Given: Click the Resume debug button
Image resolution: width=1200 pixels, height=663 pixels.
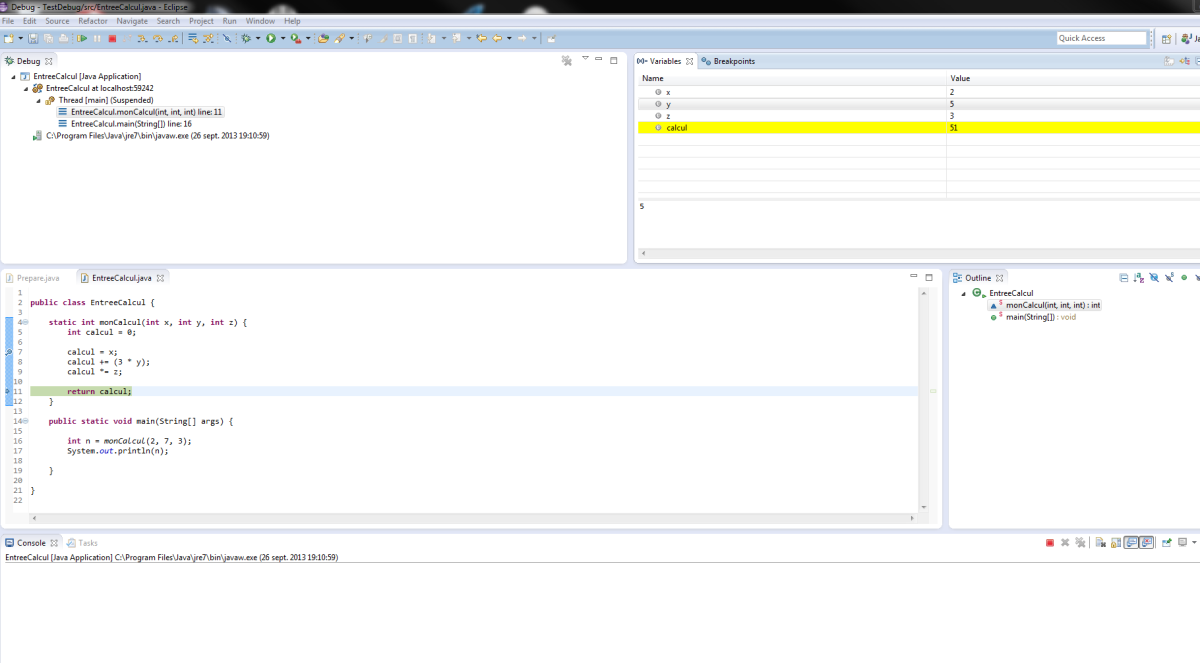Looking at the screenshot, I should pyautogui.click(x=83, y=38).
